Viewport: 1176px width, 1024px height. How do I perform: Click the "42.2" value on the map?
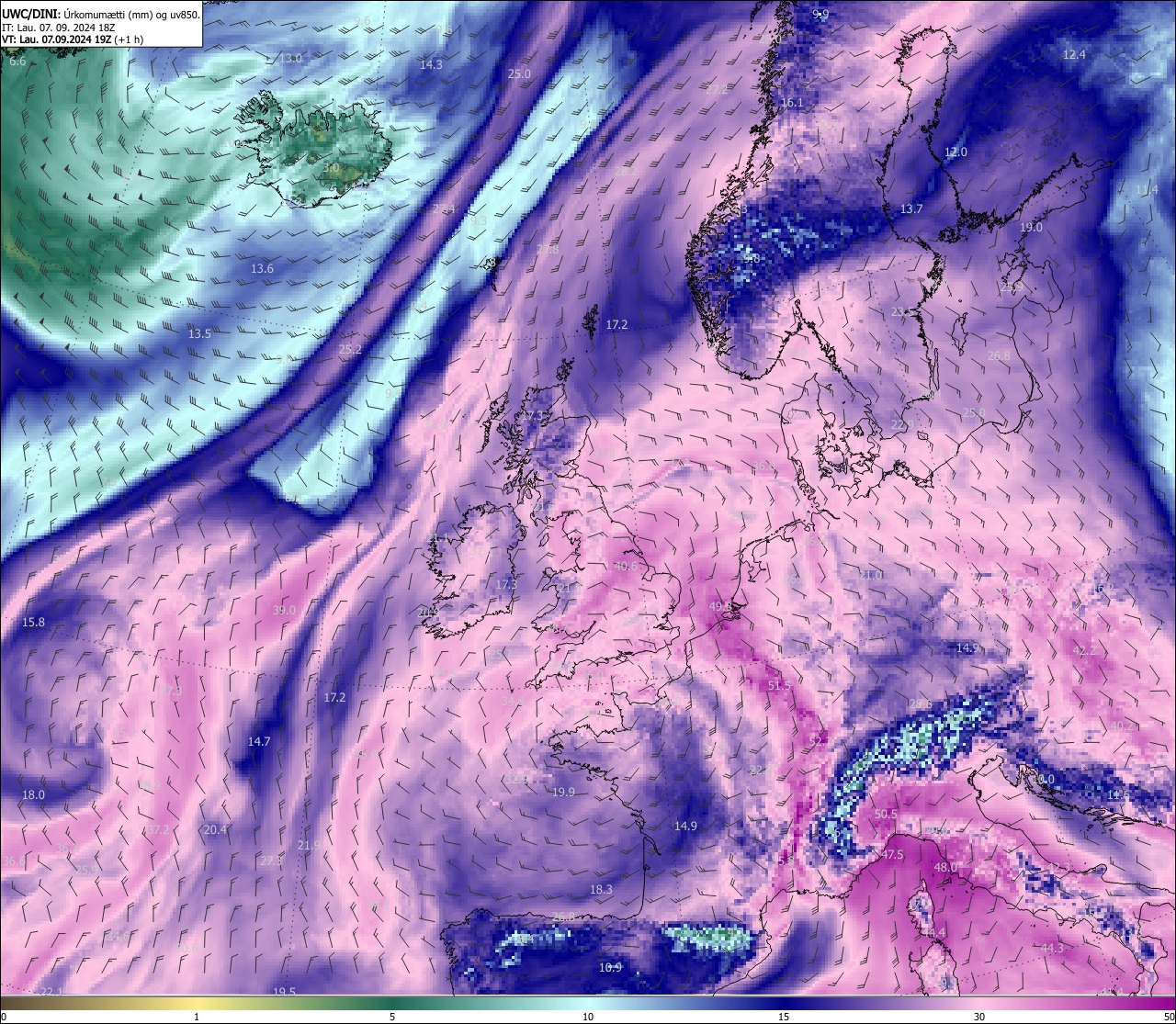1085,651
